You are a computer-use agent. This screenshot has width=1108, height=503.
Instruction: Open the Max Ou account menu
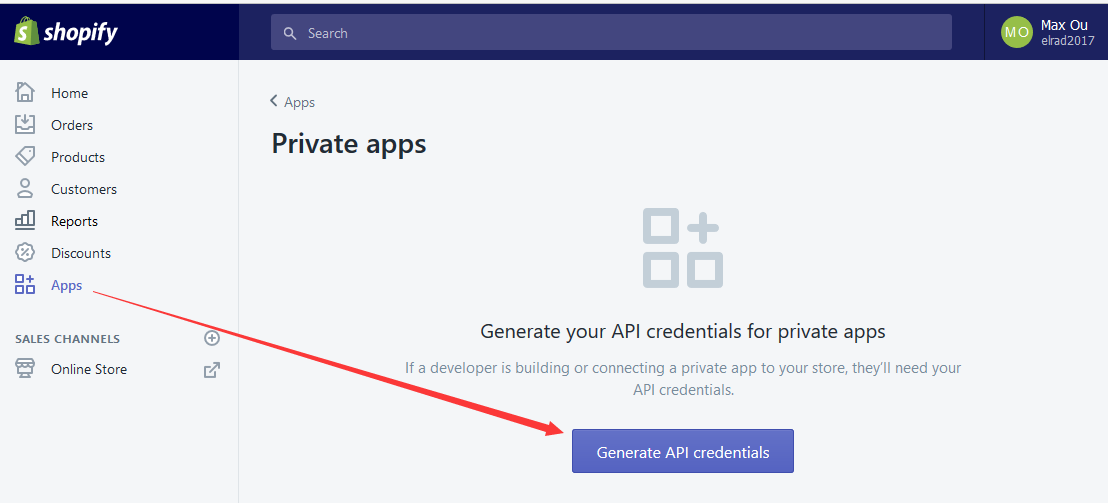coord(1047,32)
